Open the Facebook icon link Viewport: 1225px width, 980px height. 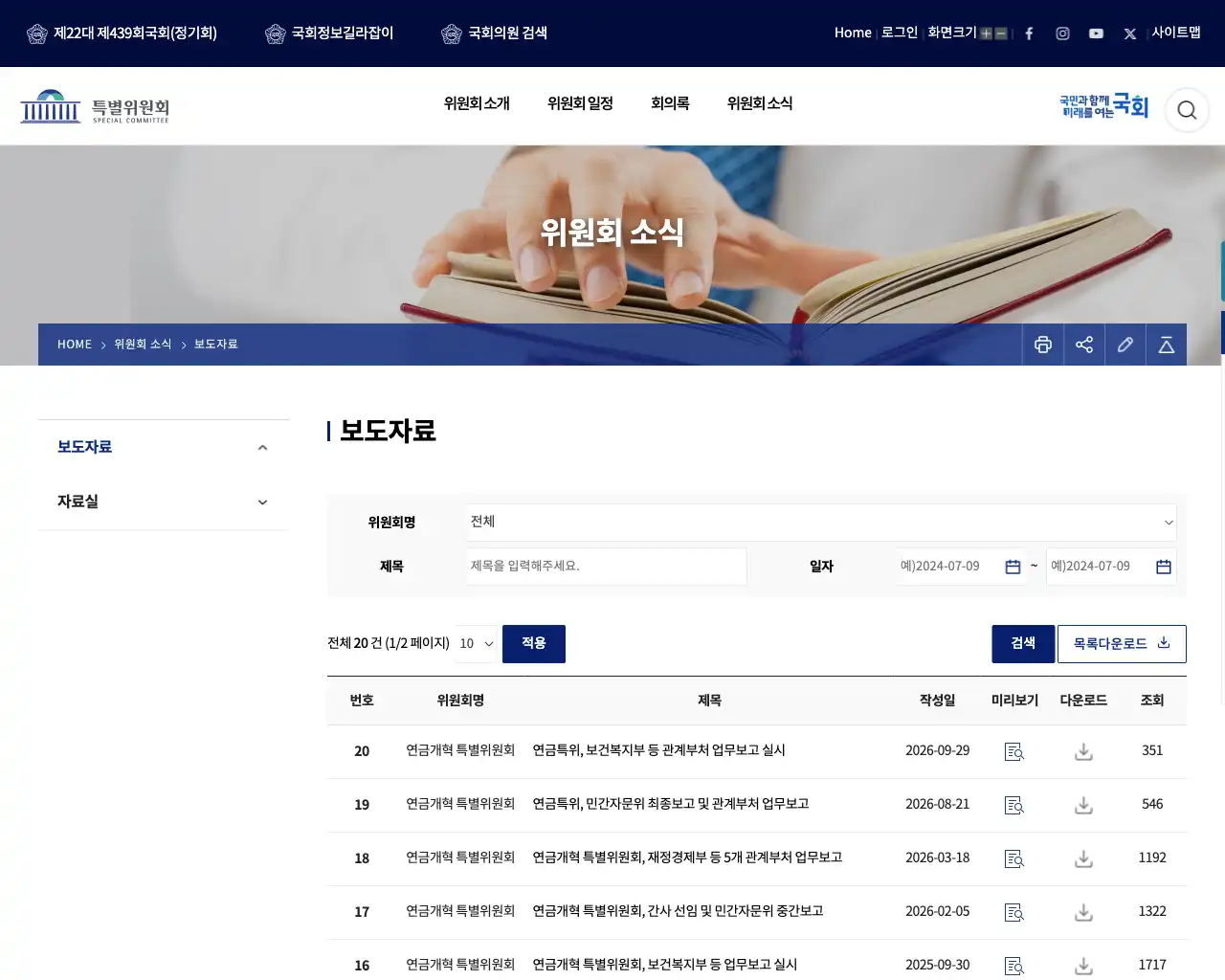(x=1029, y=33)
